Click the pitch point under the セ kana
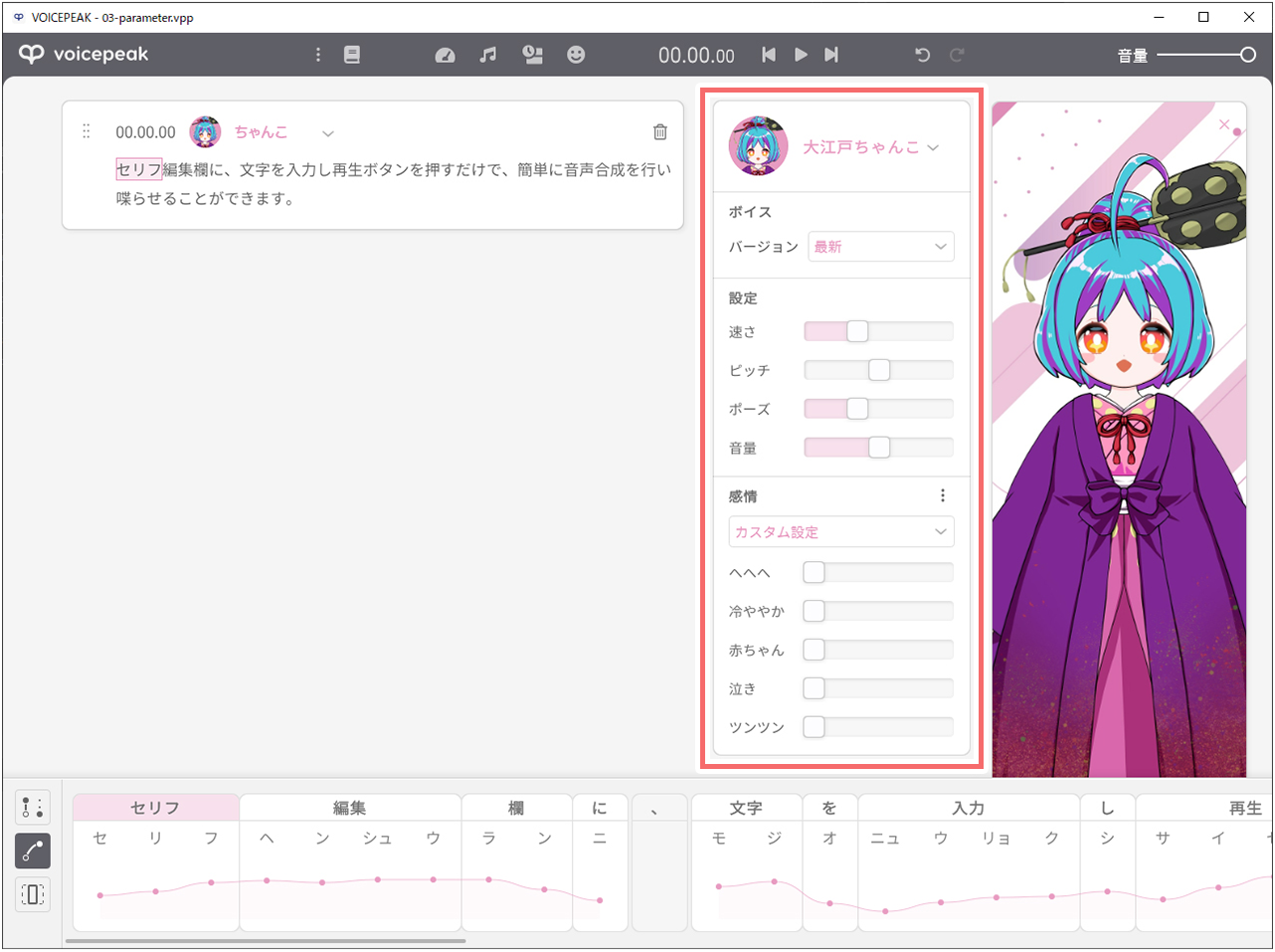Viewport: 1275px width, 952px height. pyautogui.click(x=100, y=895)
